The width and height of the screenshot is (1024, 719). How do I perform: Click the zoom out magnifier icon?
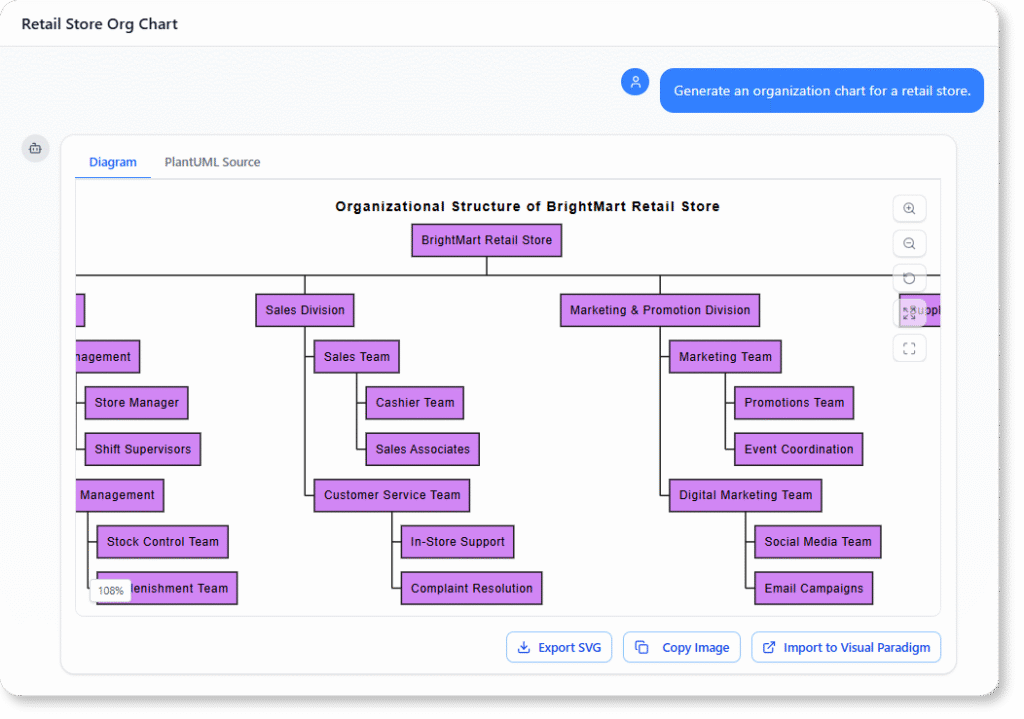point(909,243)
